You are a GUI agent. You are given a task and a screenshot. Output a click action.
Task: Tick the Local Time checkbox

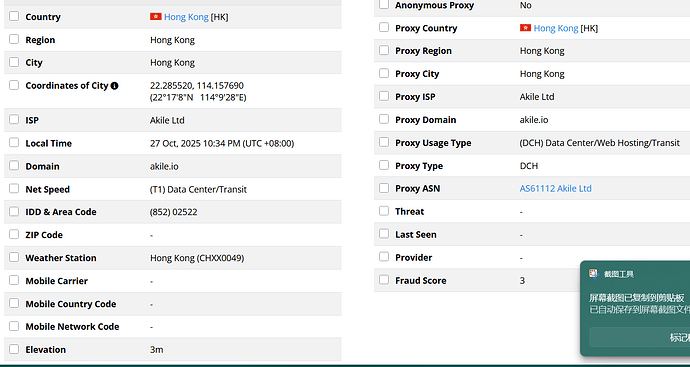tap(14, 143)
